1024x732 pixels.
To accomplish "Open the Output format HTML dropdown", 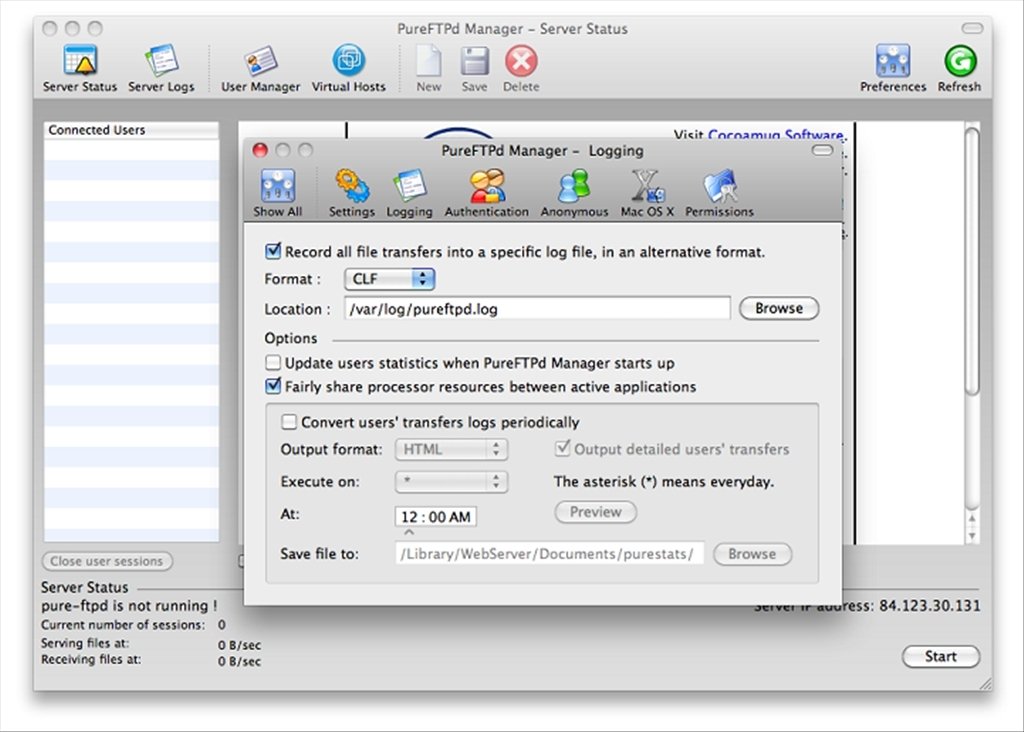I will (x=451, y=449).
